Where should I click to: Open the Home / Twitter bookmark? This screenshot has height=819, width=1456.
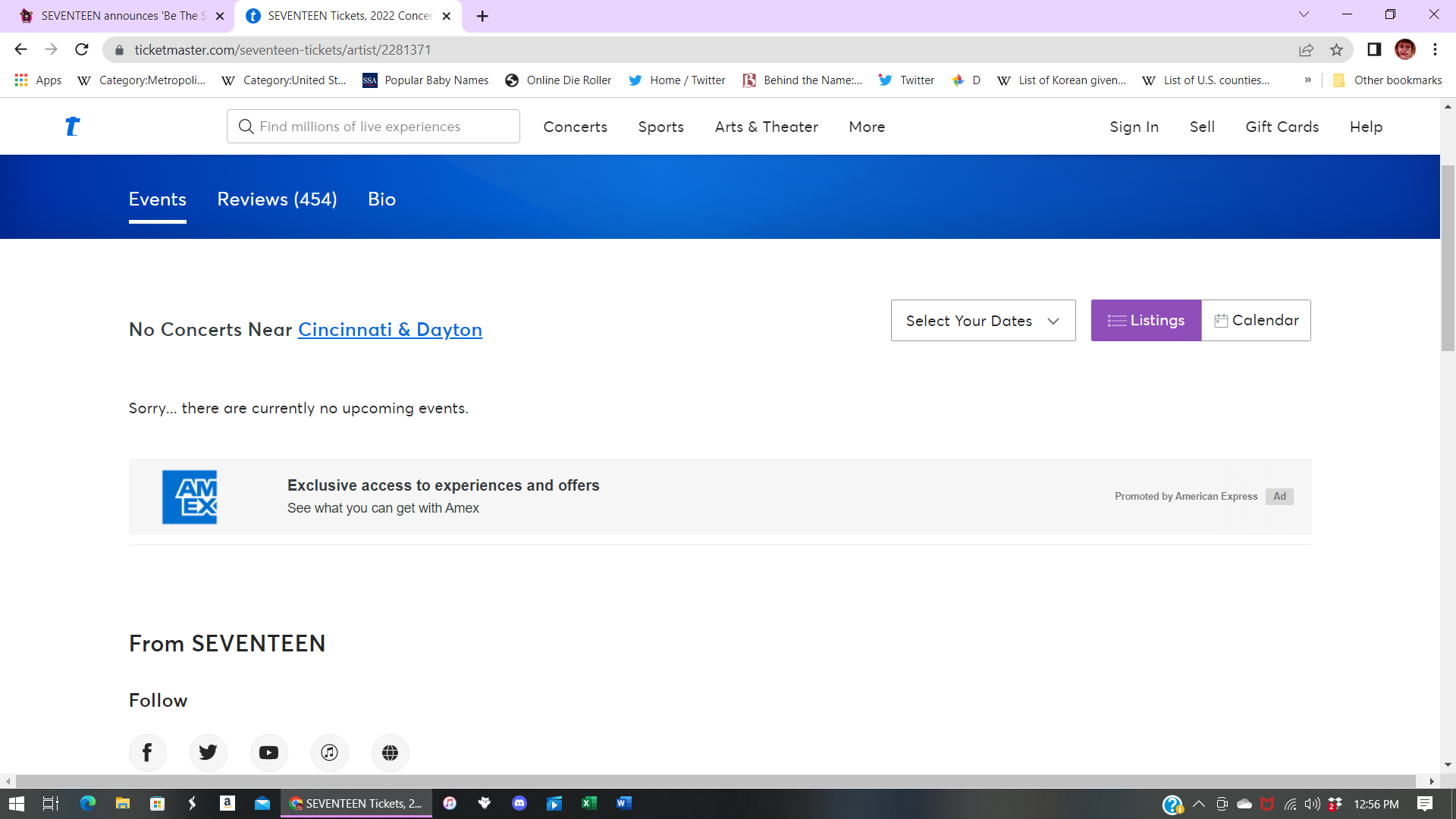tap(677, 80)
